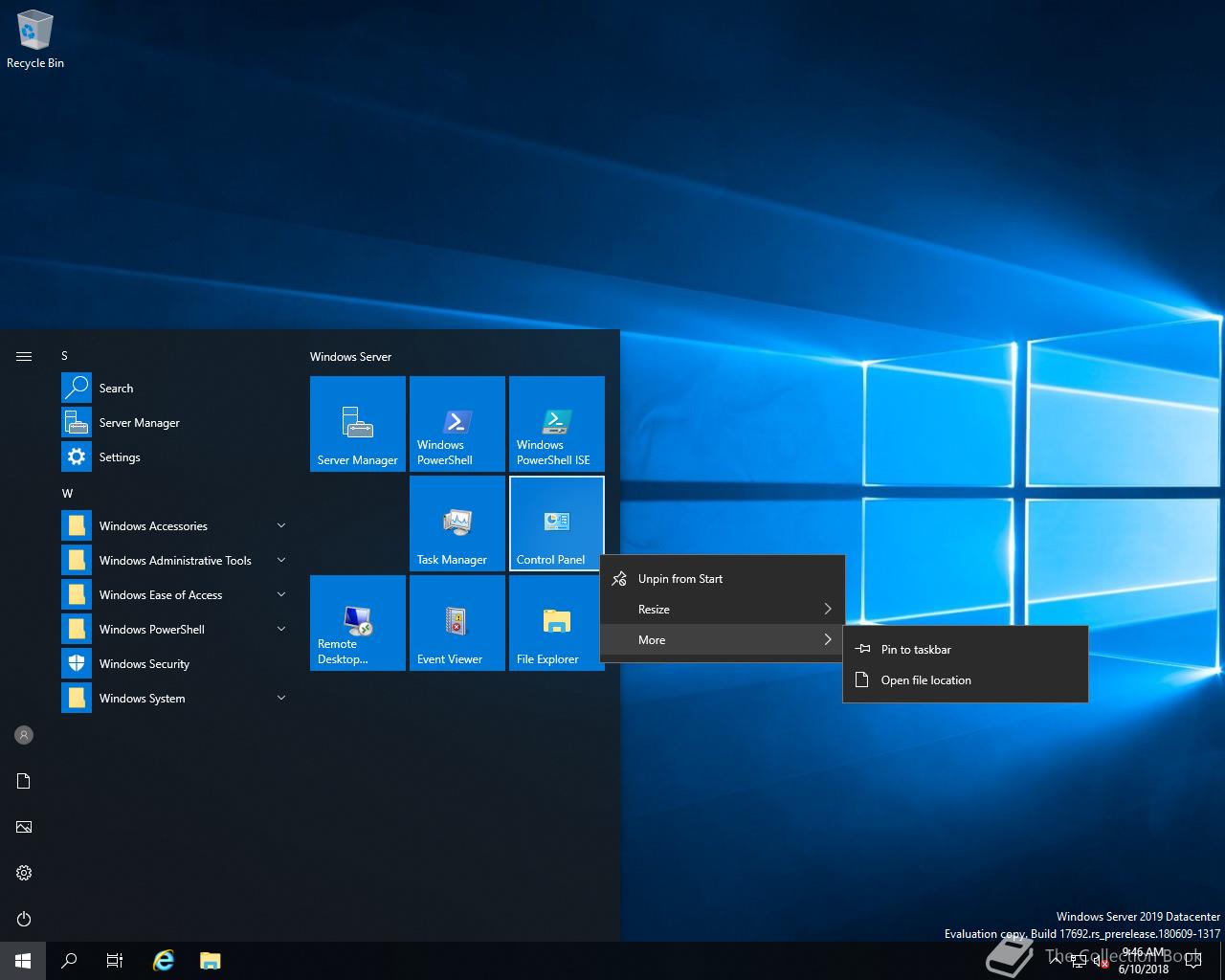Click the Show desktop sliver at the far right of the taskbar
The height and width of the screenshot is (980, 1225).
point(1222,961)
